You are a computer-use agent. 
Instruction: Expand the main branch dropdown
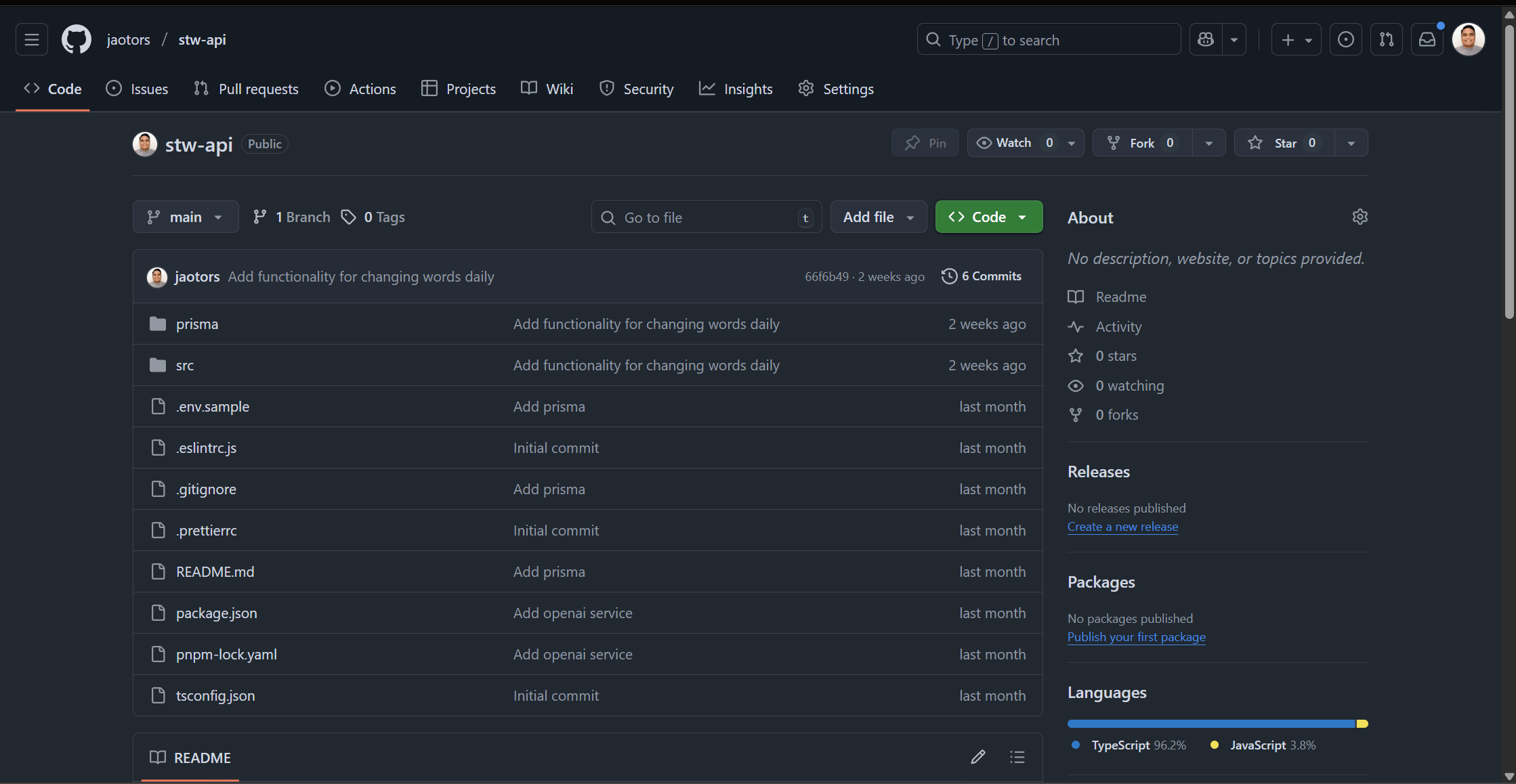coord(186,217)
